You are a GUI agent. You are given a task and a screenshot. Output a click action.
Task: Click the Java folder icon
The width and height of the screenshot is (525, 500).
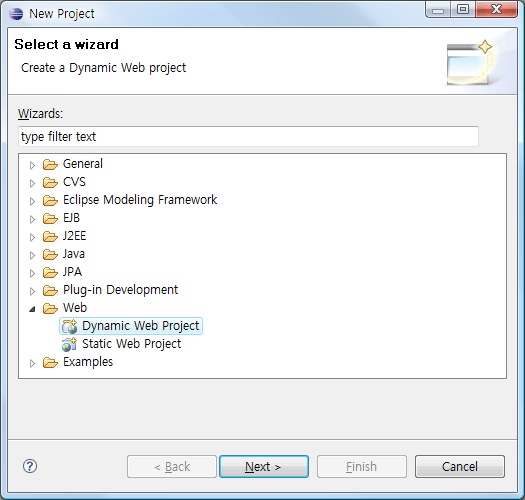[x=50, y=255]
